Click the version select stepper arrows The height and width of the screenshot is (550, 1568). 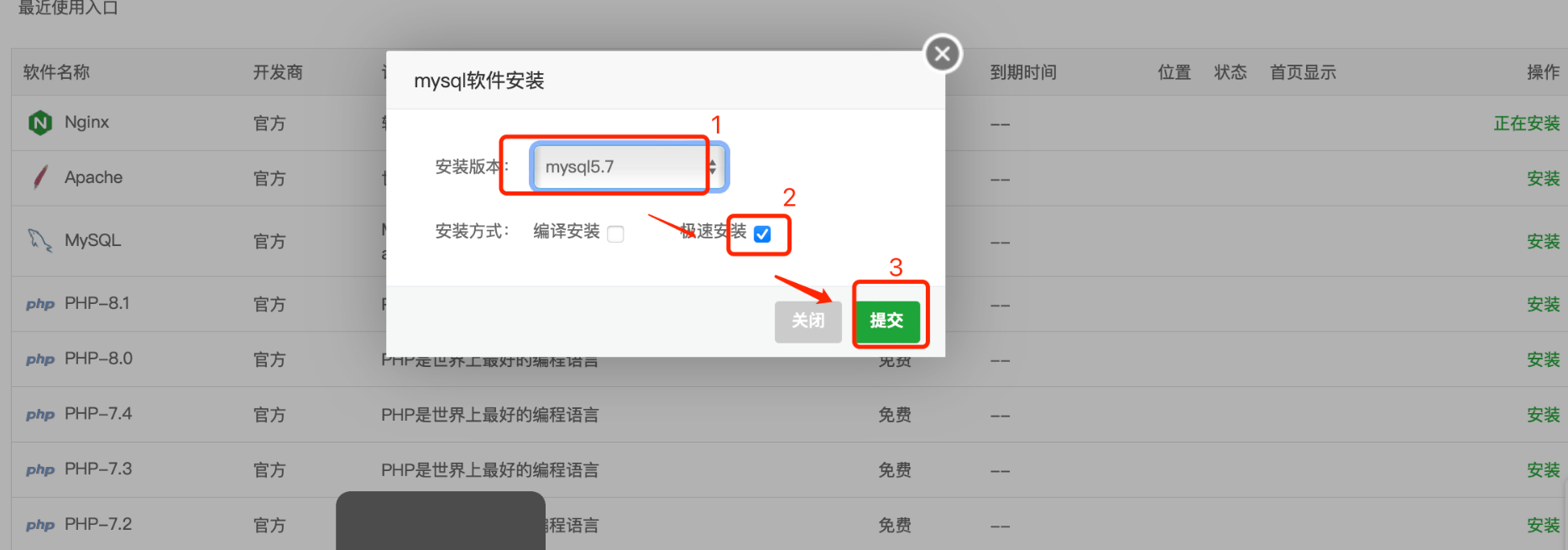click(713, 167)
